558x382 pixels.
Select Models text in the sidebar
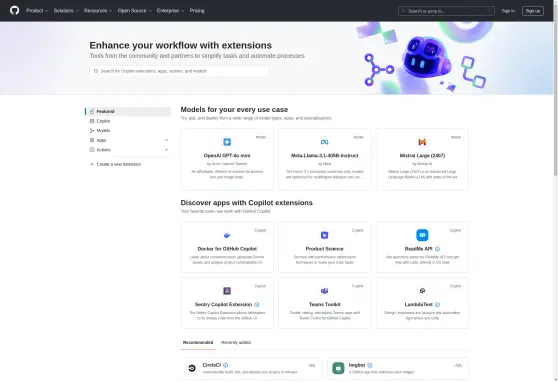103,131
